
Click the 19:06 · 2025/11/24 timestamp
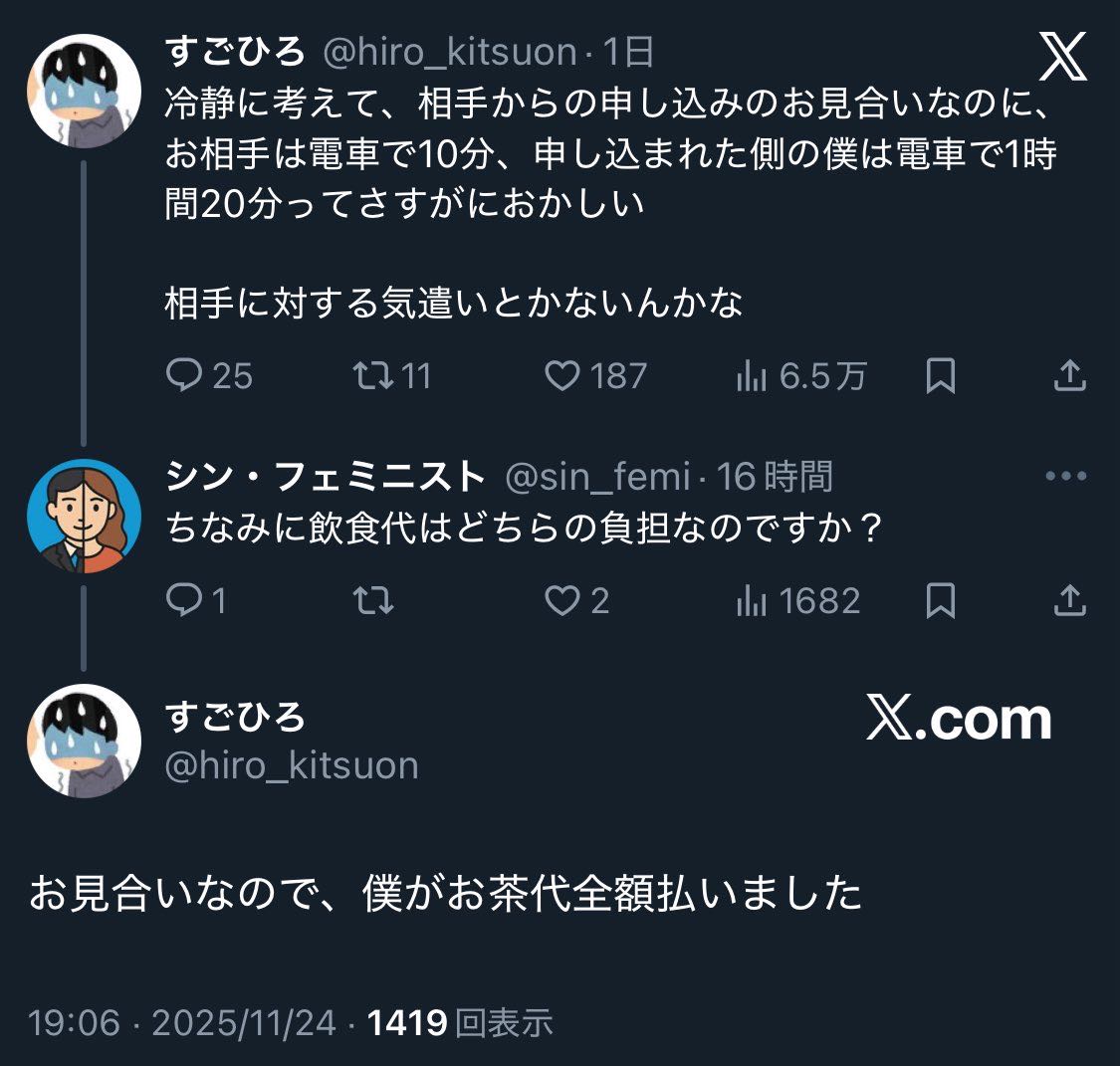(181, 1022)
